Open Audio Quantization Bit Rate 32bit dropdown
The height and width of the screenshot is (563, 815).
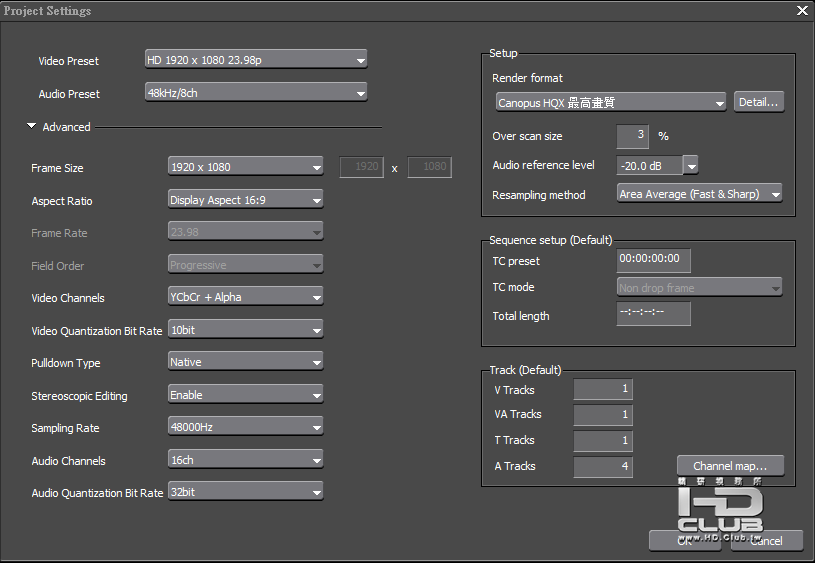coord(245,492)
